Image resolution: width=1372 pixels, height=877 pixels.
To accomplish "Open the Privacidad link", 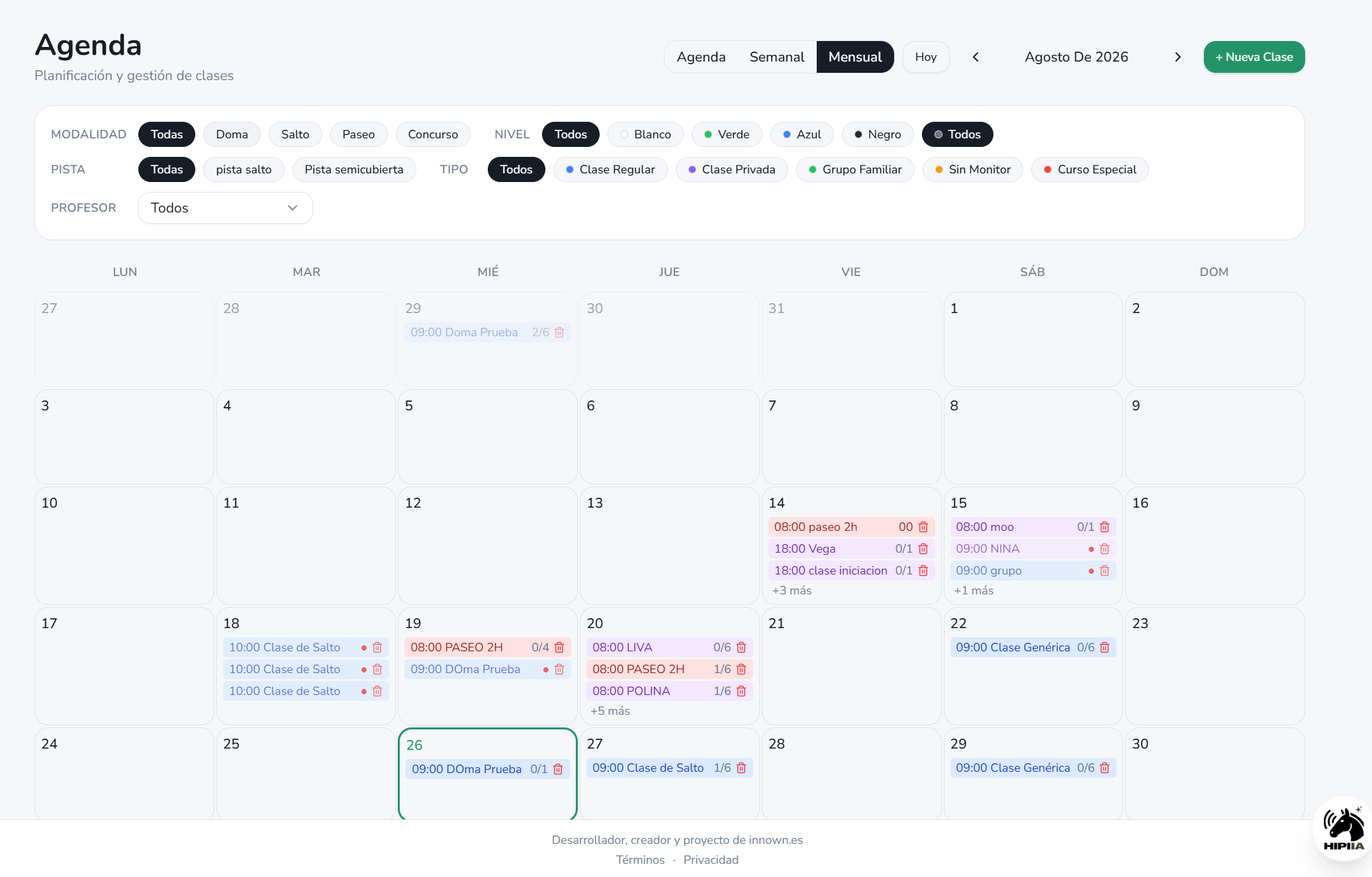I will tap(711, 860).
